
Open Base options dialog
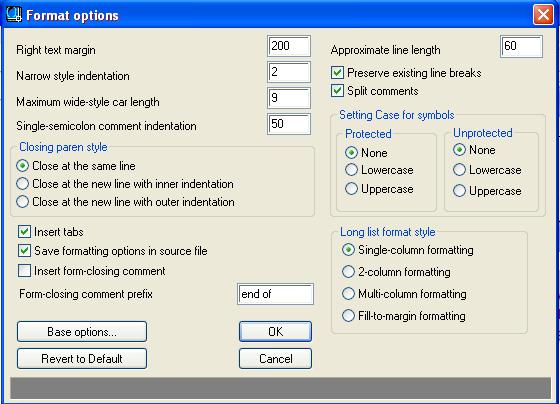[82, 331]
